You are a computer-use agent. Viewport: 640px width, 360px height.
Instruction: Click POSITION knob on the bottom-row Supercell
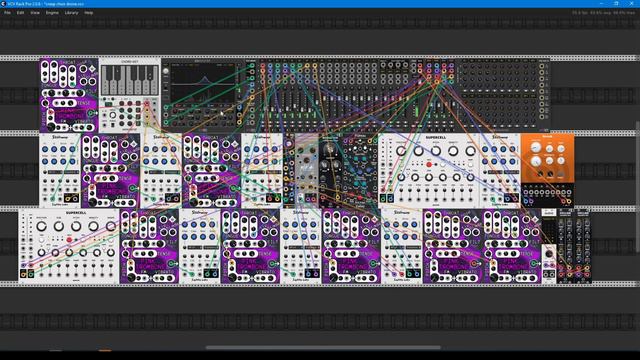point(41,227)
